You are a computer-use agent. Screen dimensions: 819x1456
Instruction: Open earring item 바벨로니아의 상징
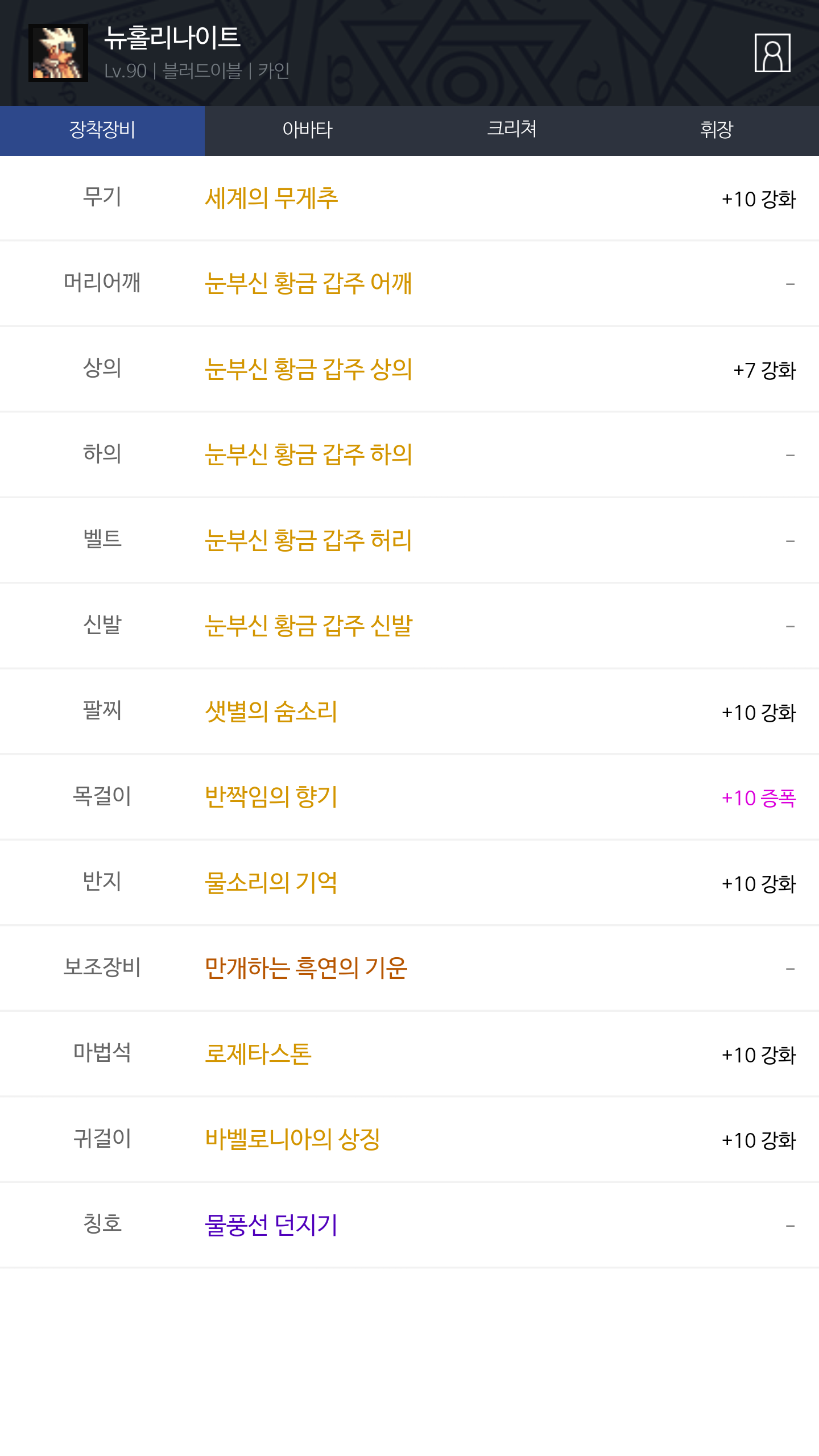[292, 1140]
